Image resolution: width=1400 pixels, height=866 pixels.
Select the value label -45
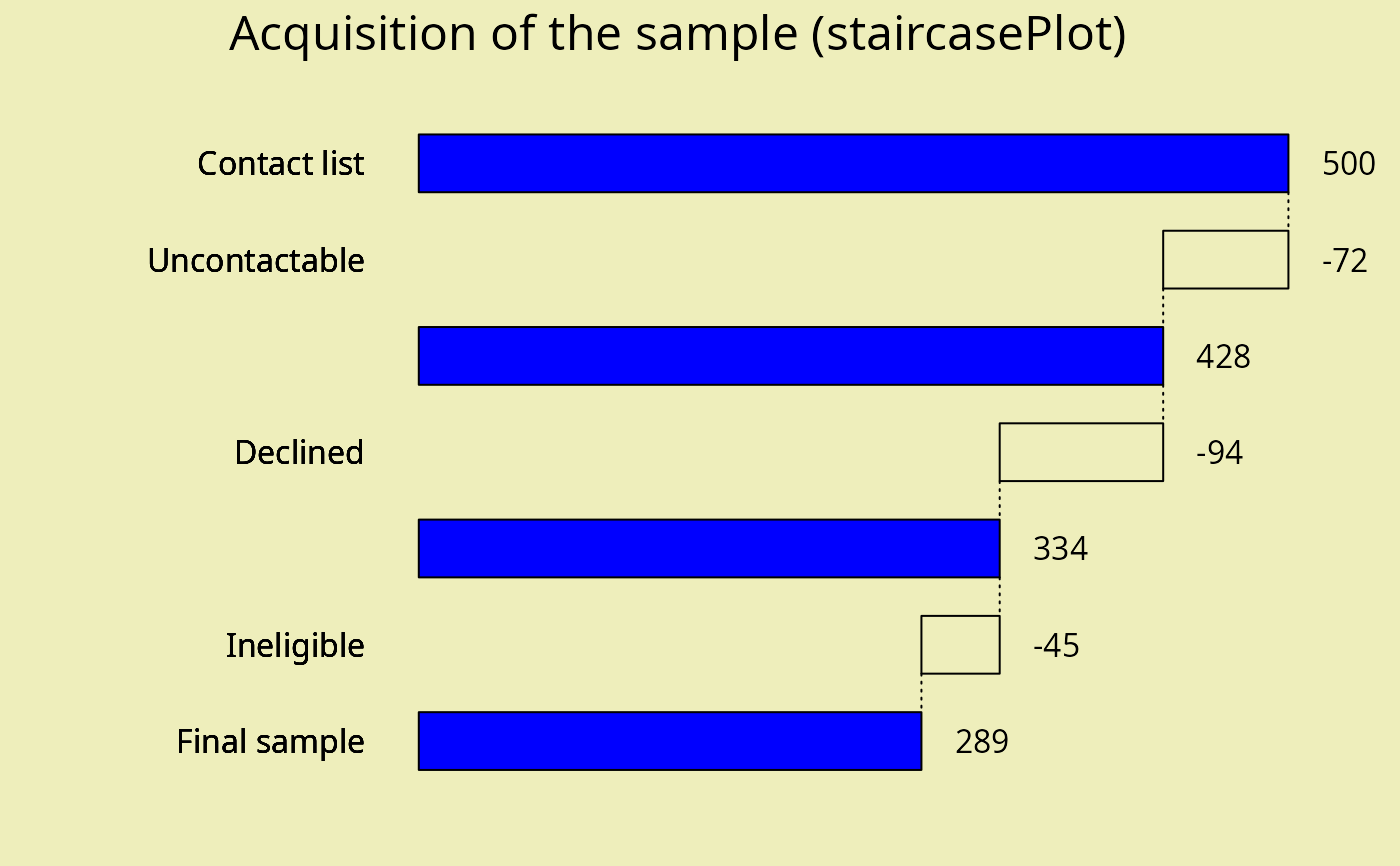(1056, 646)
